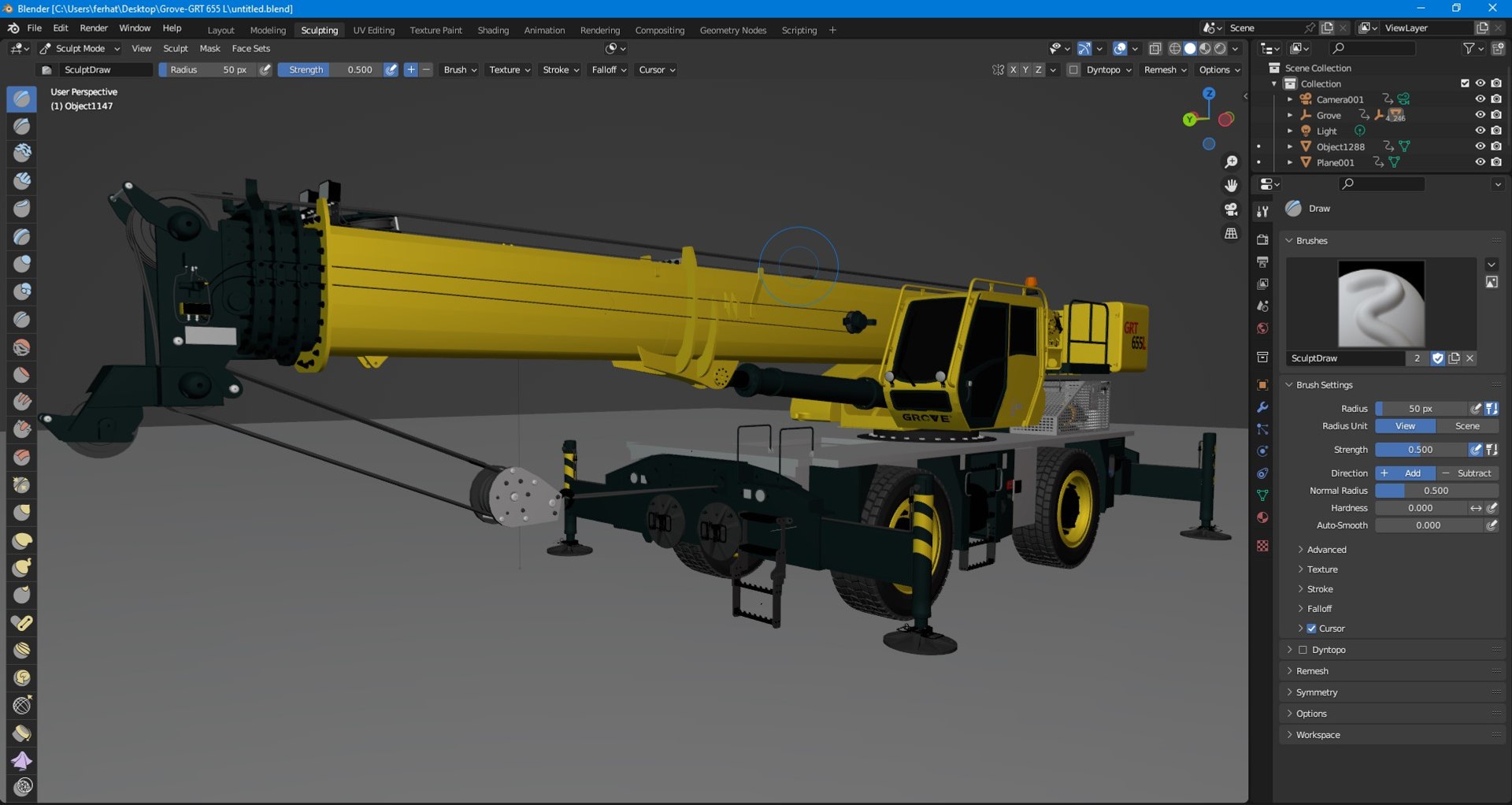Image resolution: width=1512 pixels, height=805 pixels.
Task: Open the Sculpt Mode dropdown
Action: pyautogui.click(x=80, y=49)
